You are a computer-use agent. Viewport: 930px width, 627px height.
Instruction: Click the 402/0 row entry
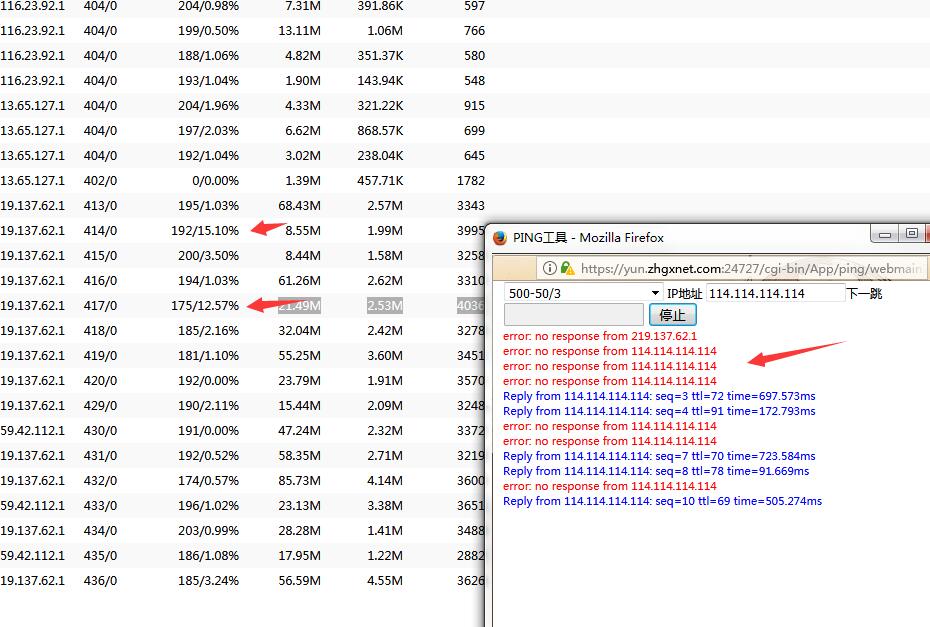tap(100, 180)
